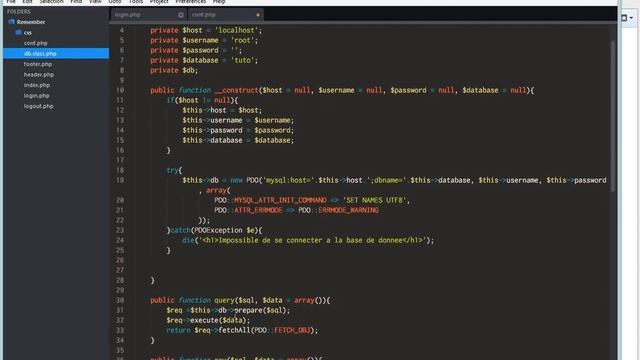Click the 'mysql:host=' string
Screen dimensions: 640x360
289,180
